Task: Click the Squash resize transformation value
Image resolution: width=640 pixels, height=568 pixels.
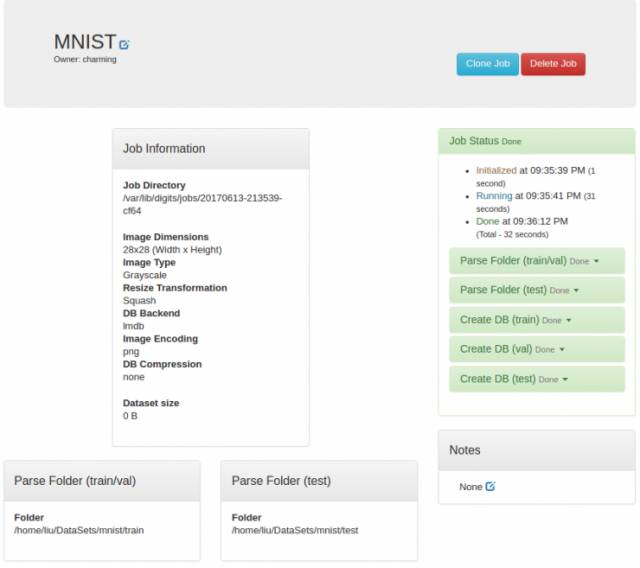Action: point(139,300)
